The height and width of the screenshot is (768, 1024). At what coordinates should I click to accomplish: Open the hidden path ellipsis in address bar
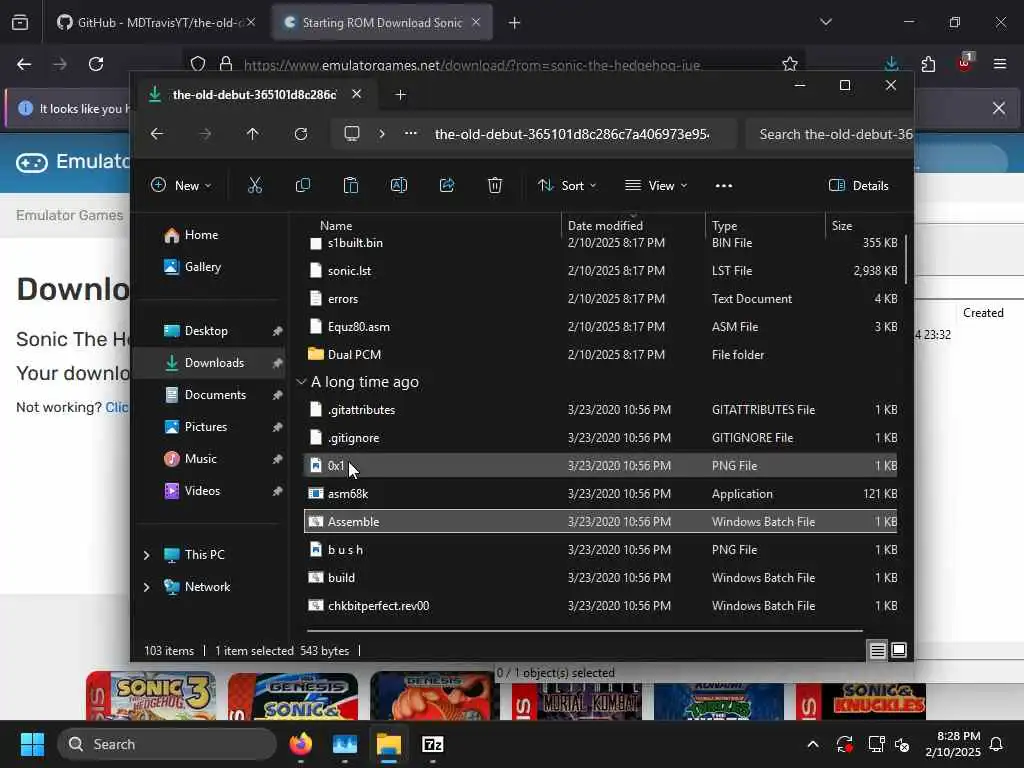coord(411,133)
